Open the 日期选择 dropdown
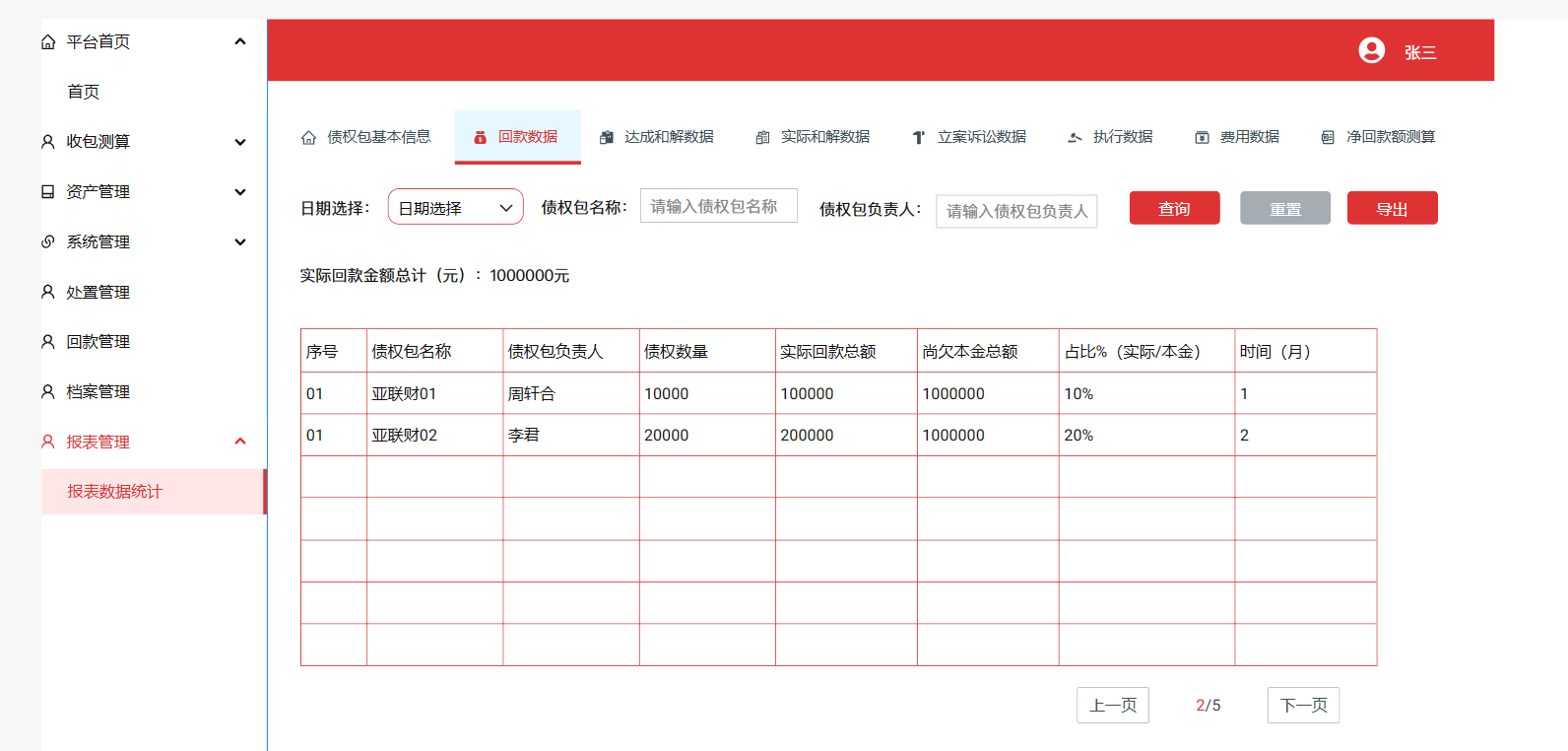This screenshot has width=1568, height=751. (456, 207)
